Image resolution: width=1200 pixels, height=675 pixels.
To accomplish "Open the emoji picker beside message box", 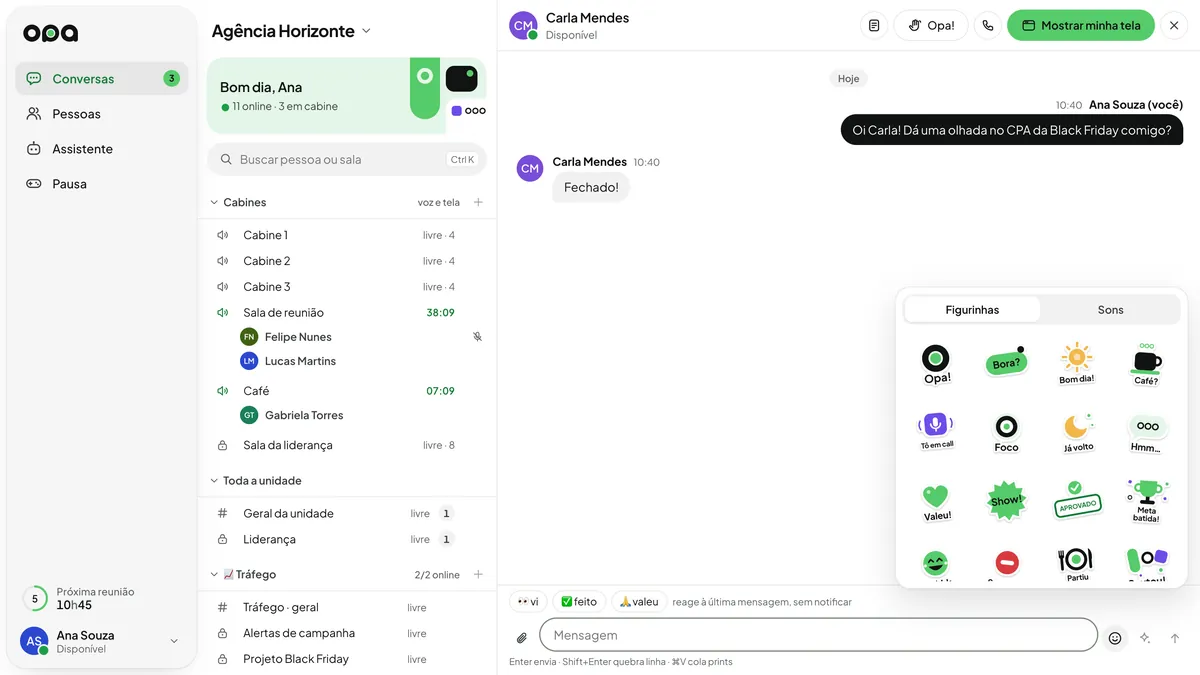I will 1115,638.
